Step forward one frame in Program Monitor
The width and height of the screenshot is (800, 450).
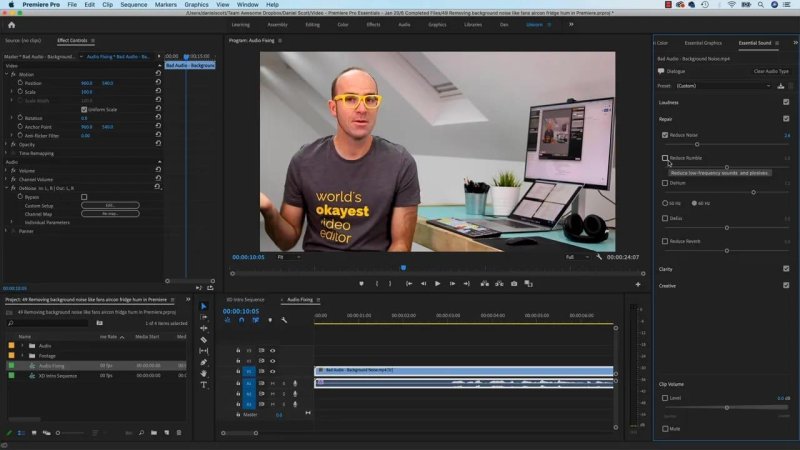pos(452,284)
